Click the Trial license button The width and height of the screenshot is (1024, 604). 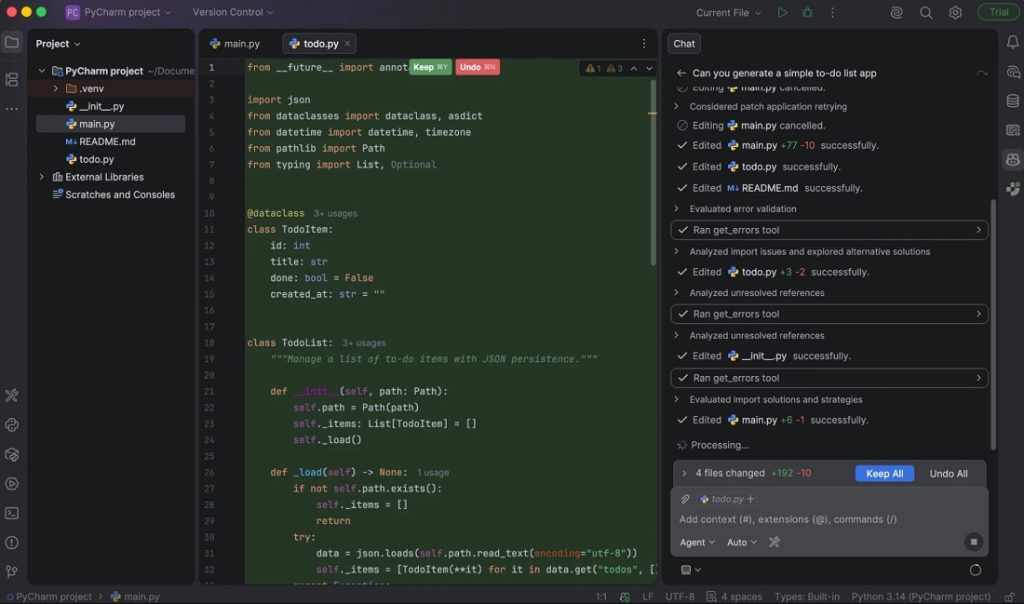click(998, 12)
